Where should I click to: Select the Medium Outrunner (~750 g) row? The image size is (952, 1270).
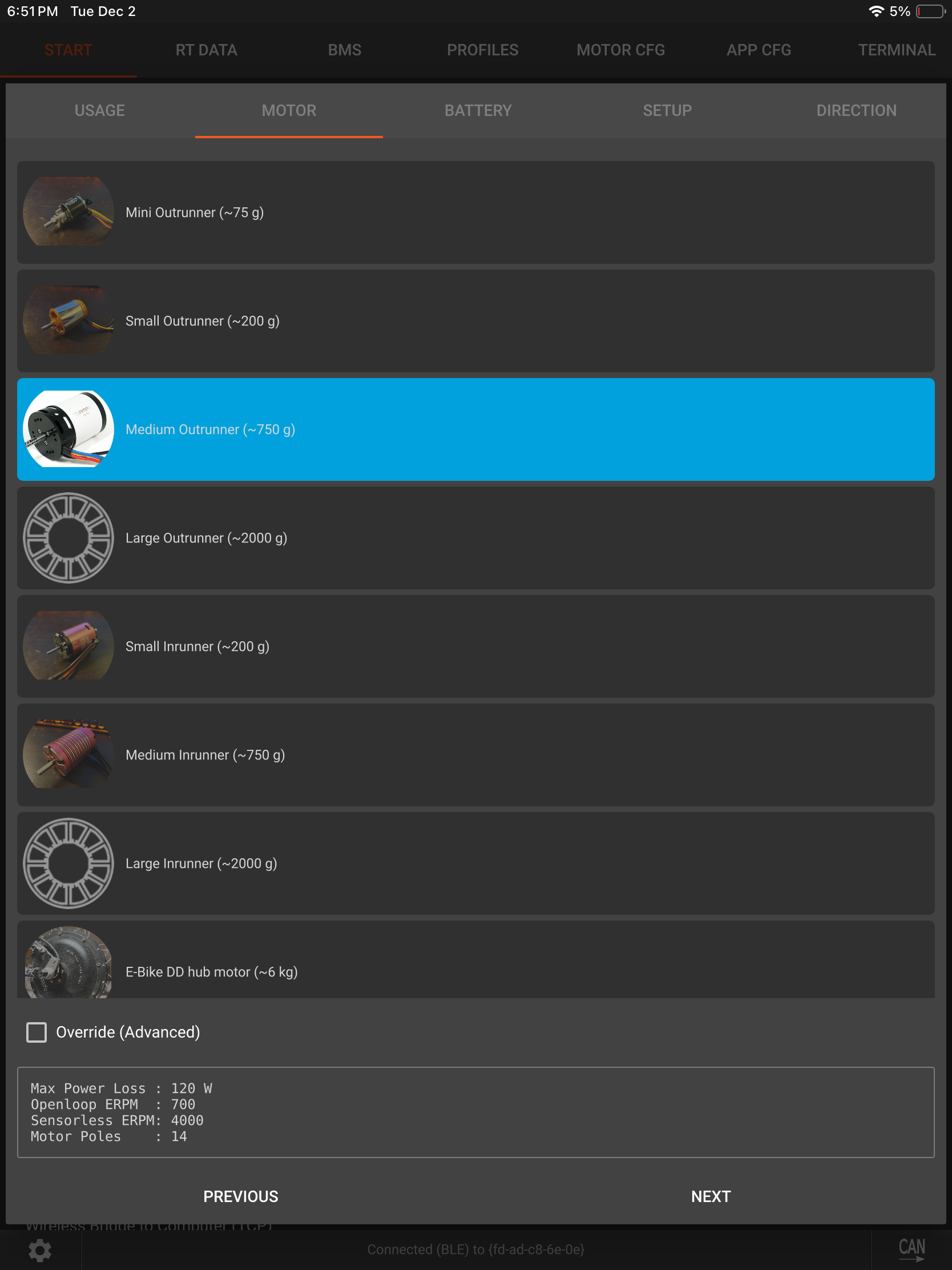475,429
